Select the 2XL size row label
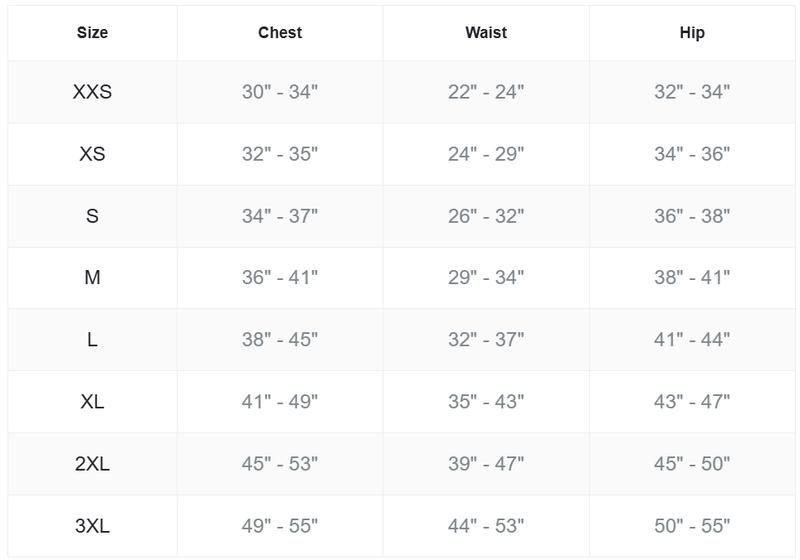800x560 pixels. (x=92, y=464)
